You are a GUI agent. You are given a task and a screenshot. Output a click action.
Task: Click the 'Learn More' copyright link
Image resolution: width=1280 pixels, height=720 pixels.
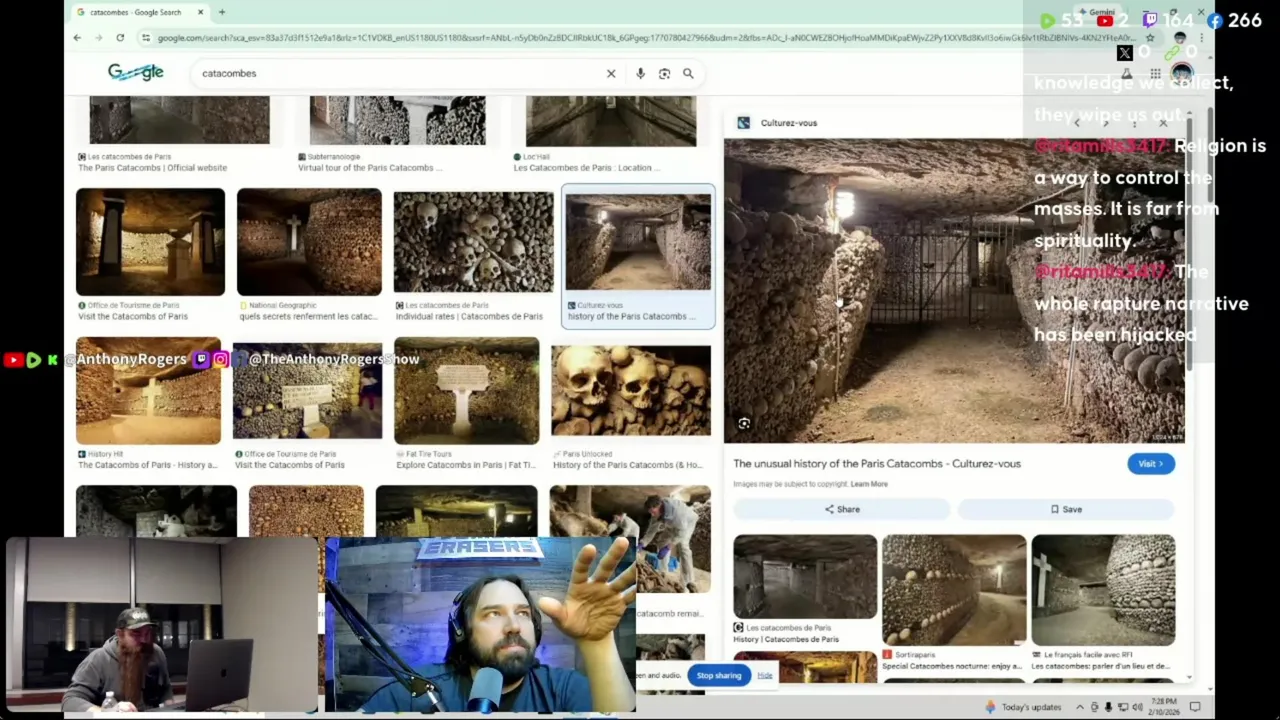coord(869,484)
